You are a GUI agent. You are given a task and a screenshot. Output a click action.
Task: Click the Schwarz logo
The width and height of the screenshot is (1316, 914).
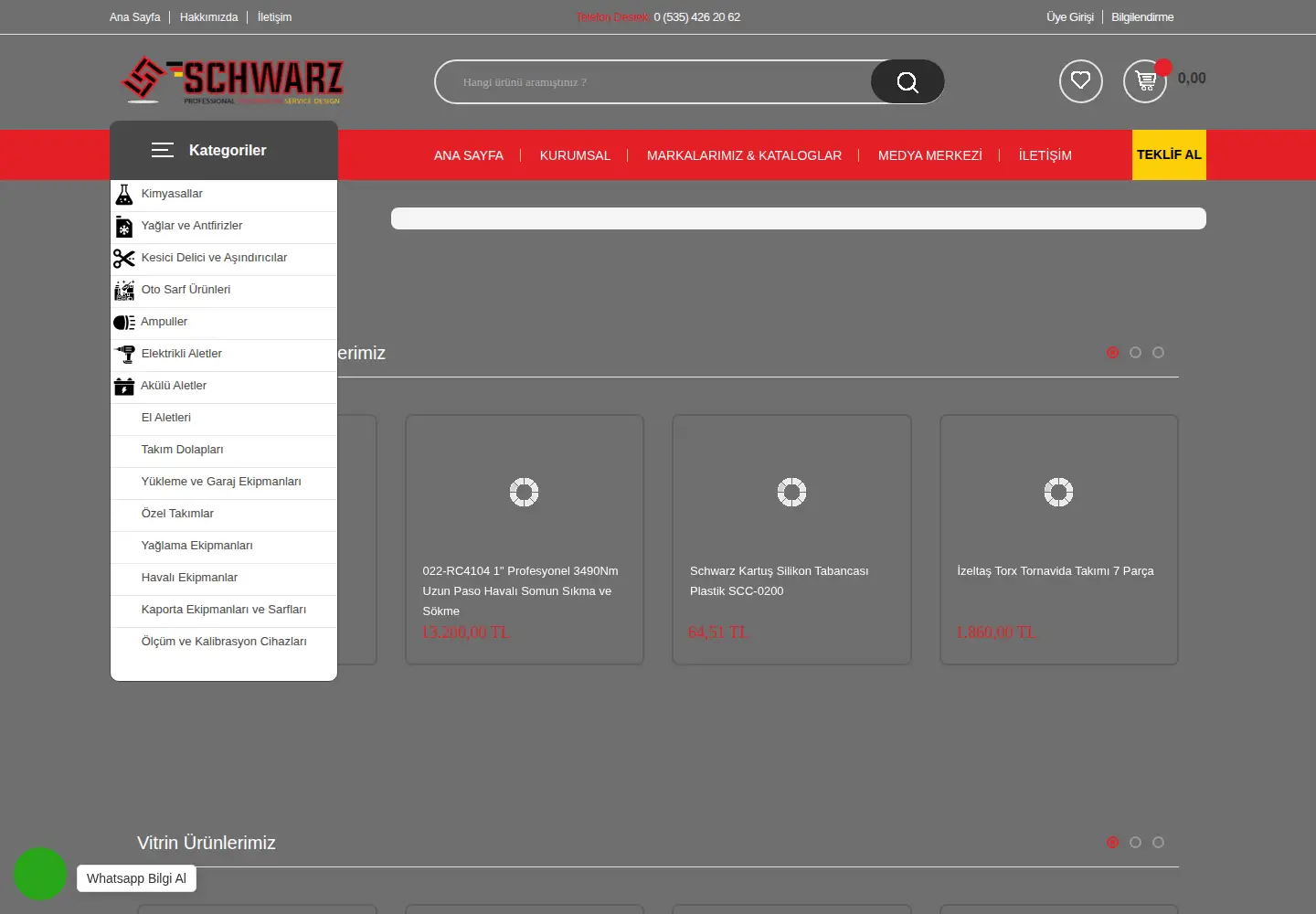[232, 80]
